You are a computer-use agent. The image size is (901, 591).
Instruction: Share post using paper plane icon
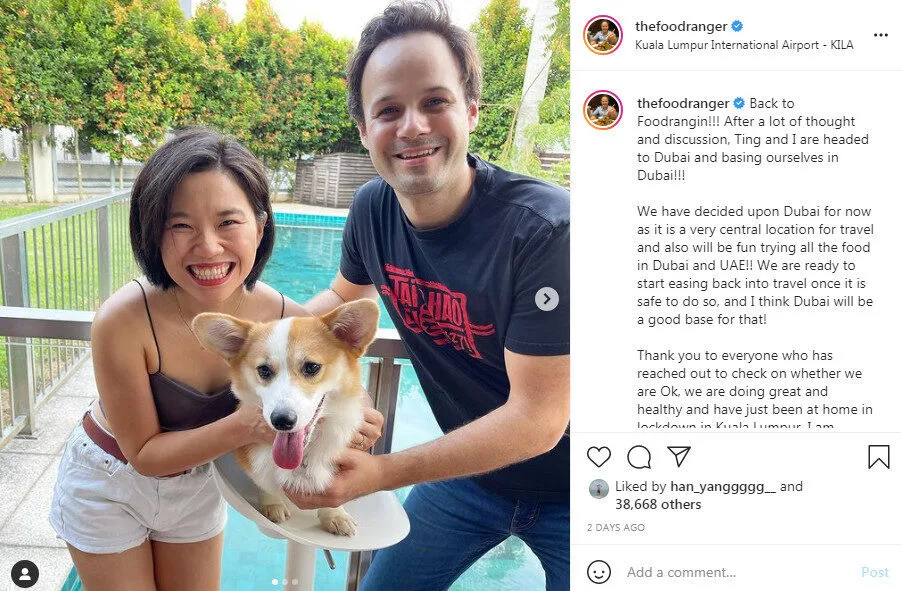679,457
